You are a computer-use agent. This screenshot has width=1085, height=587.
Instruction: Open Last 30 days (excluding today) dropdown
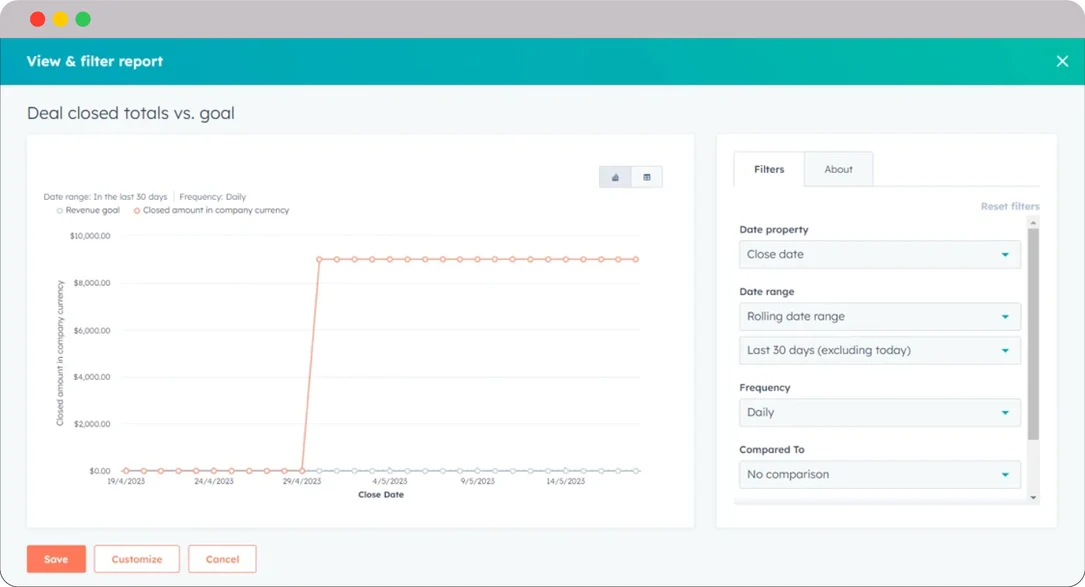pos(879,350)
